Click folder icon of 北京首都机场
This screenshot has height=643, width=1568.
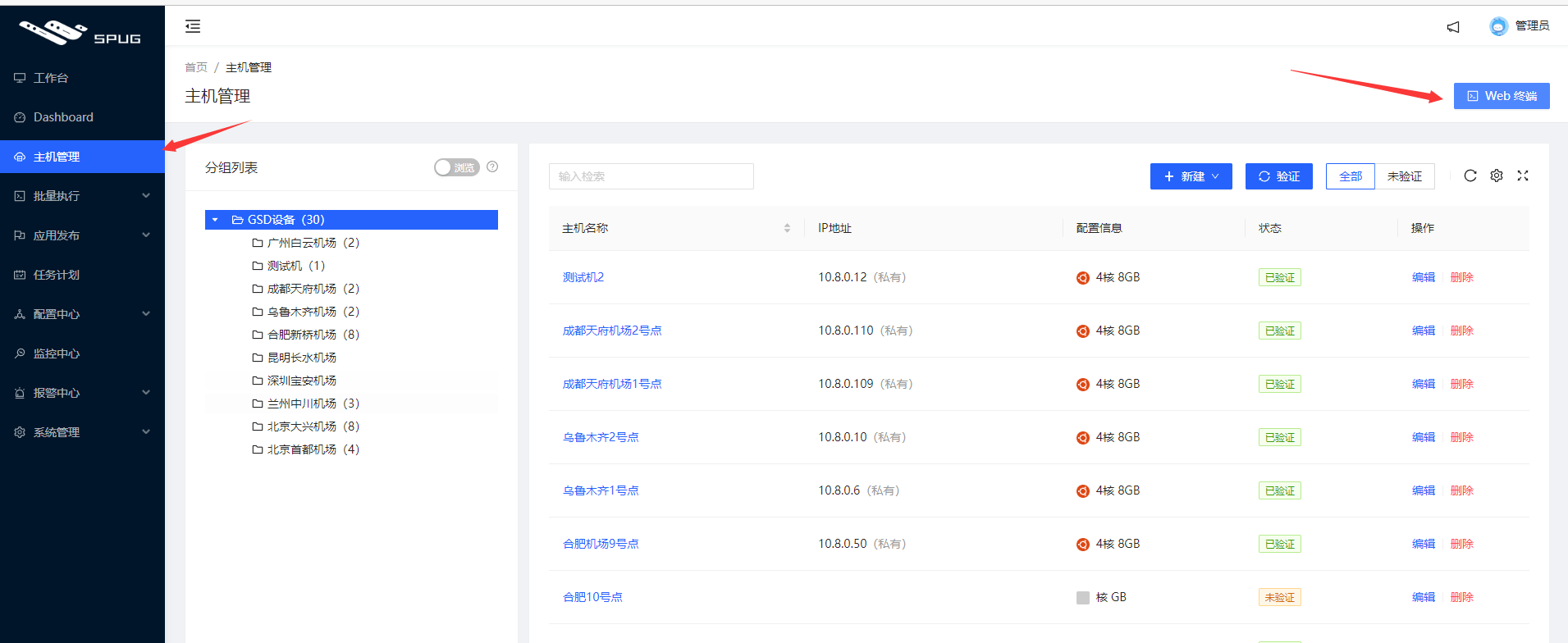[258, 449]
